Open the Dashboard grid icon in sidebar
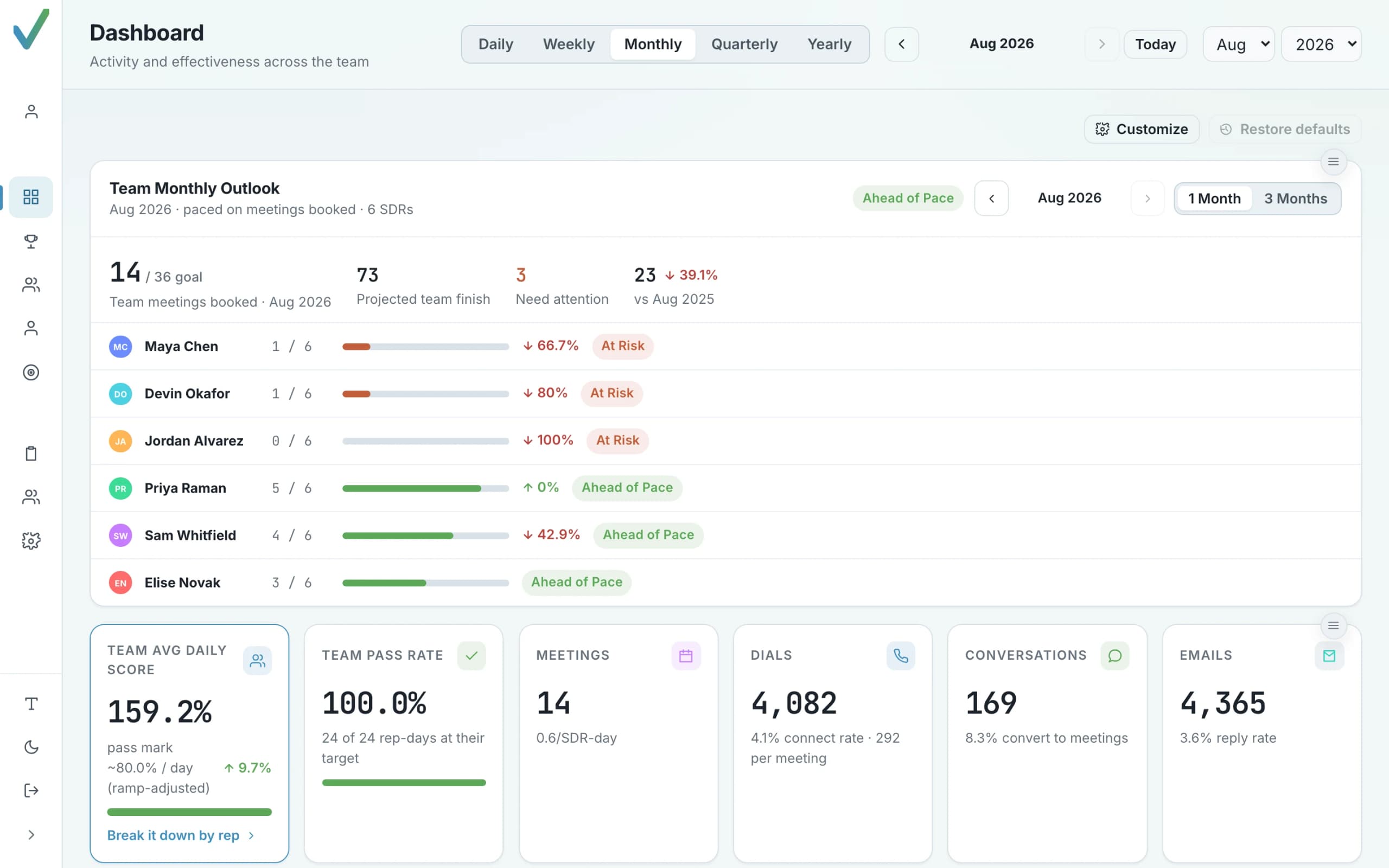Image resolution: width=1389 pixels, height=868 pixels. (31, 197)
